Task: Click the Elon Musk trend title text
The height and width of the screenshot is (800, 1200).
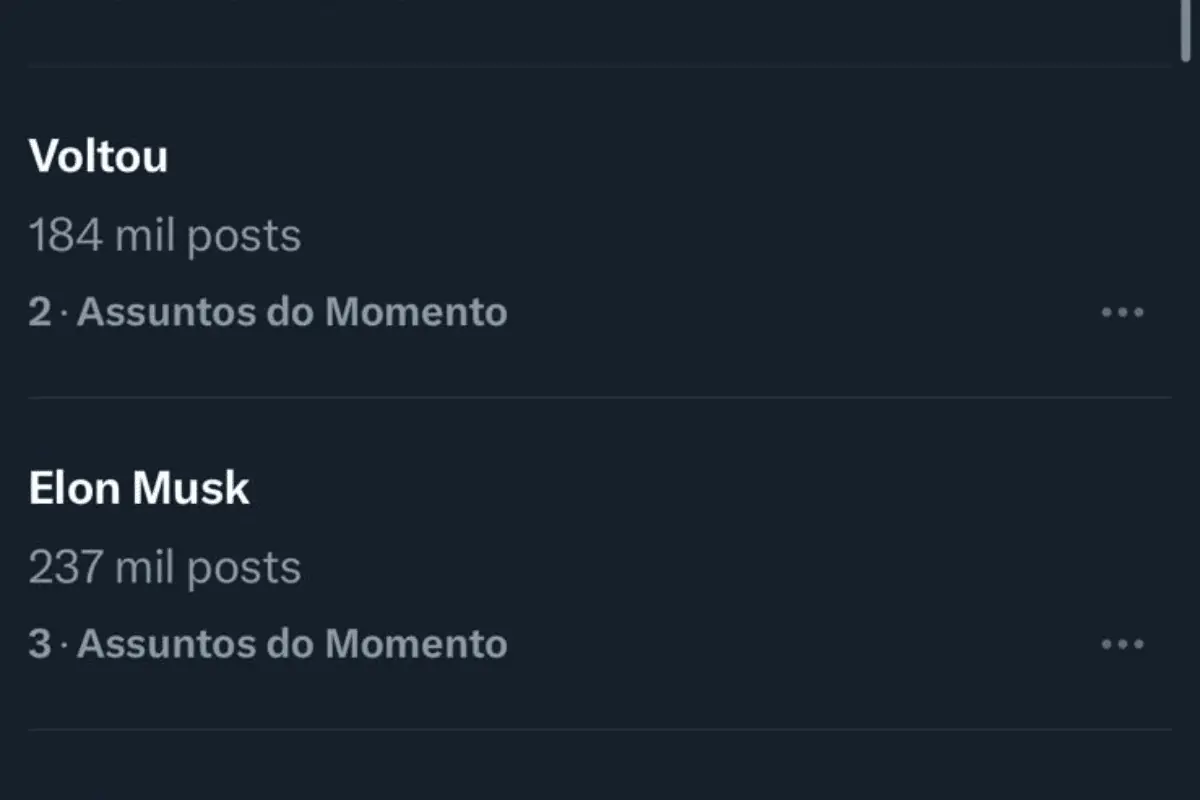Action: [x=140, y=488]
